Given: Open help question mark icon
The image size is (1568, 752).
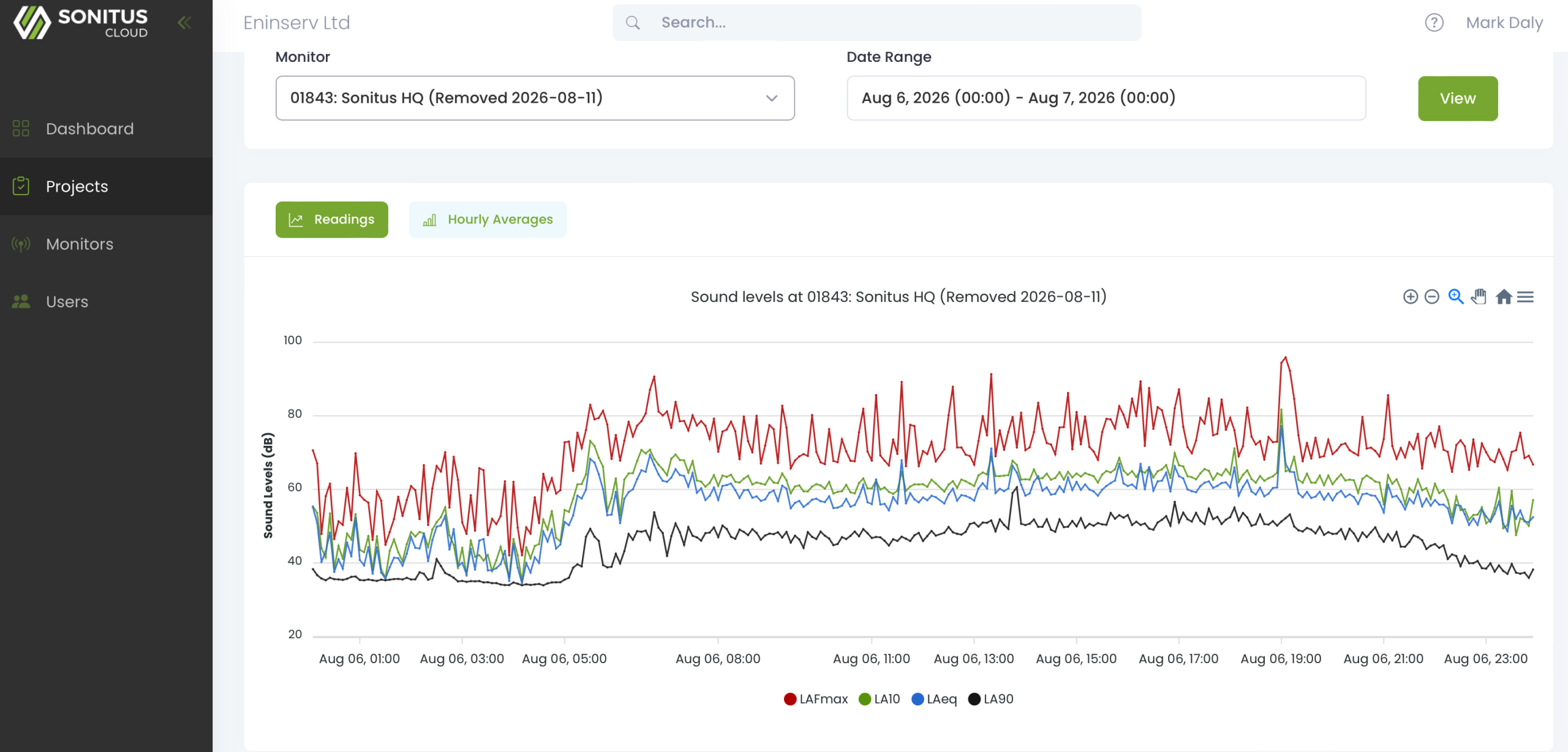Looking at the screenshot, I should point(1434,23).
